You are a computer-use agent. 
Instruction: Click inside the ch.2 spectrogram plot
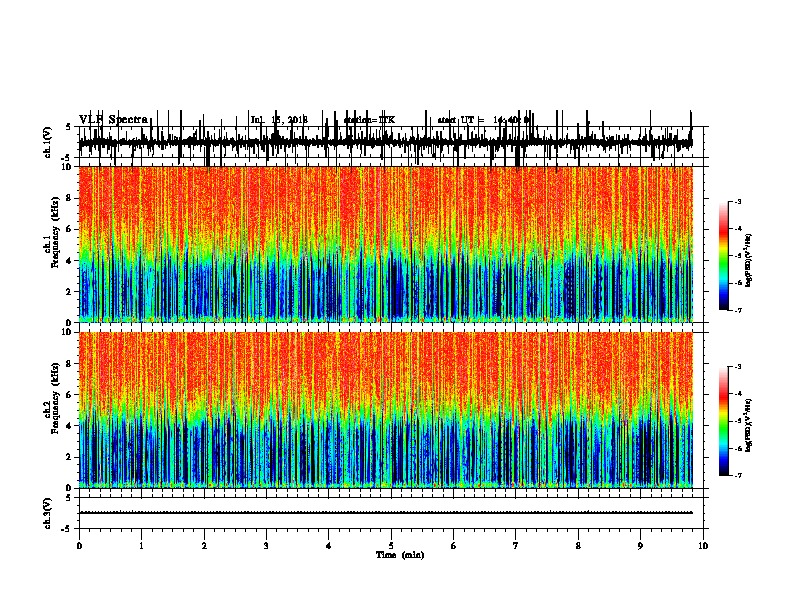pos(385,410)
